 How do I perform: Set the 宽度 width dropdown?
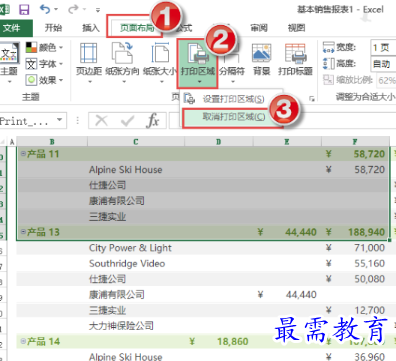coord(383,48)
